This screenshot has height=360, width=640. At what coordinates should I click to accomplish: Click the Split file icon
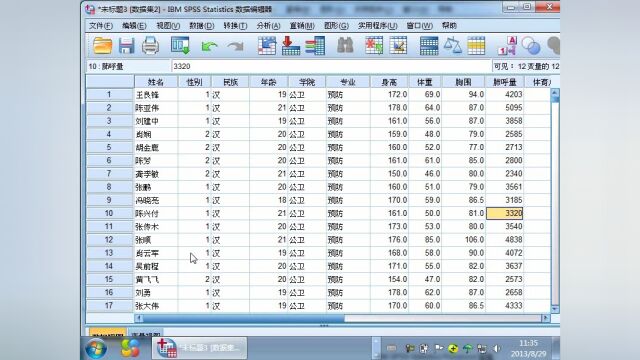pos(429,45)
